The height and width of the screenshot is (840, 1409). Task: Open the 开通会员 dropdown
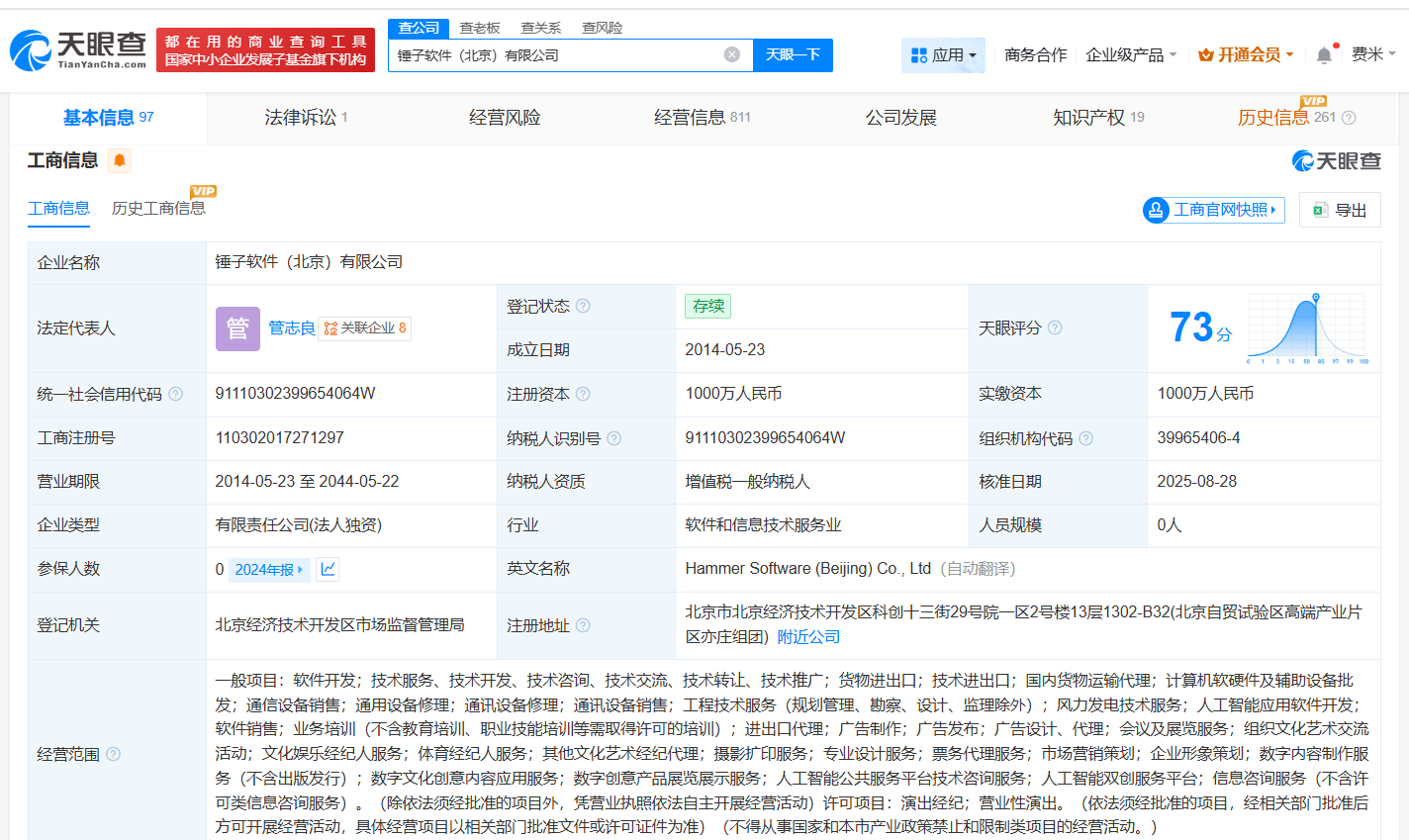coord(1245,55)
